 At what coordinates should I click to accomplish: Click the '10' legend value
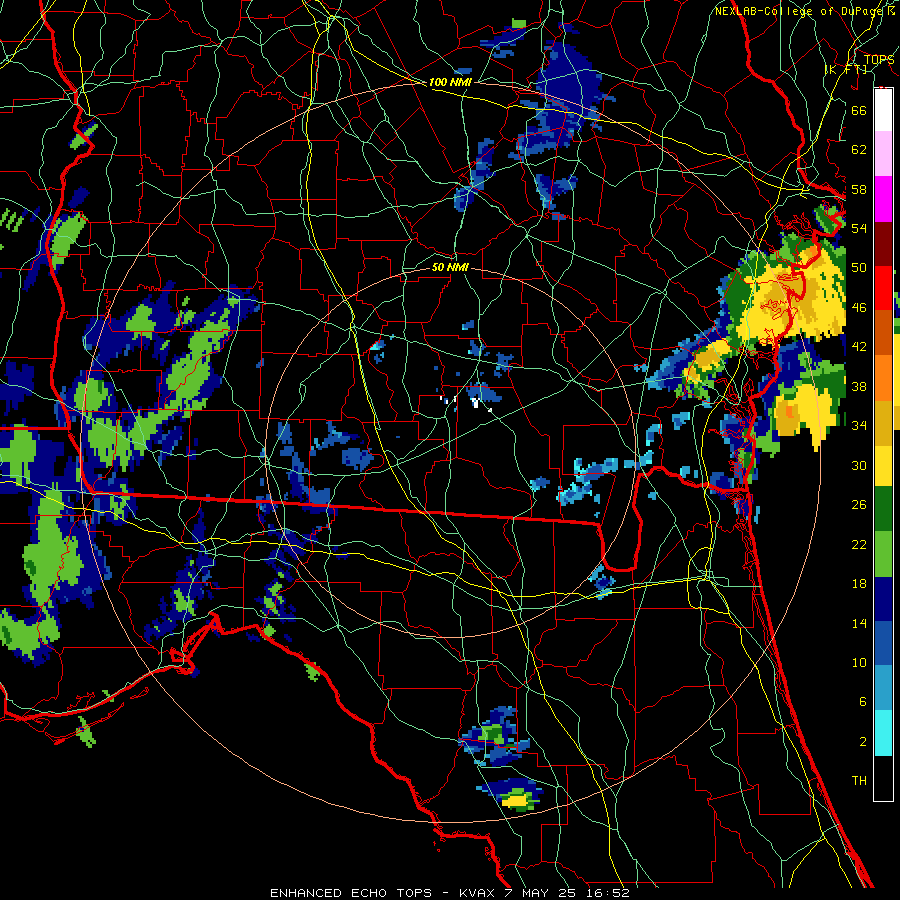tap(859, 662)
